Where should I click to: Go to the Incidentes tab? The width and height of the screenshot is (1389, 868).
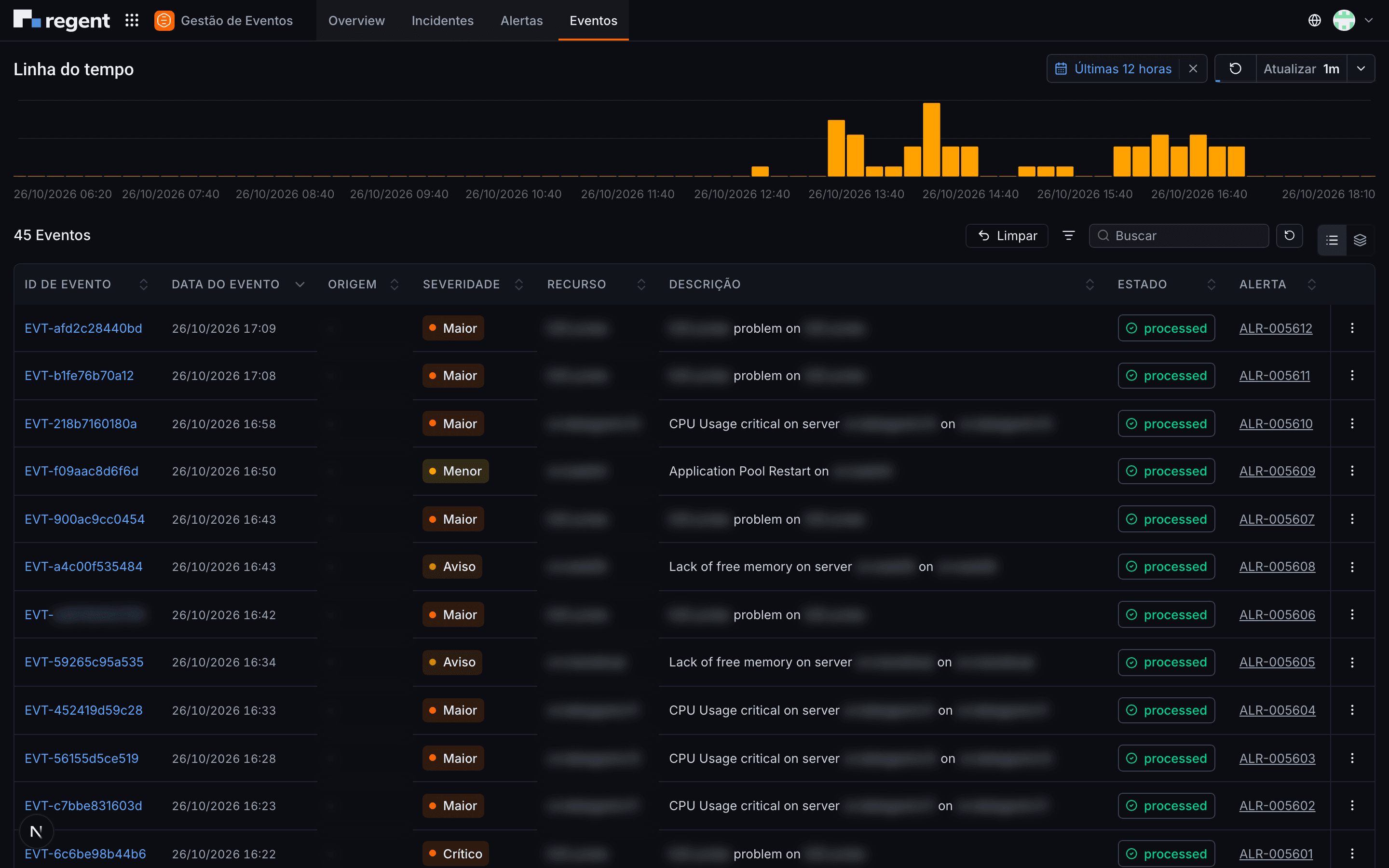point(443,21)
